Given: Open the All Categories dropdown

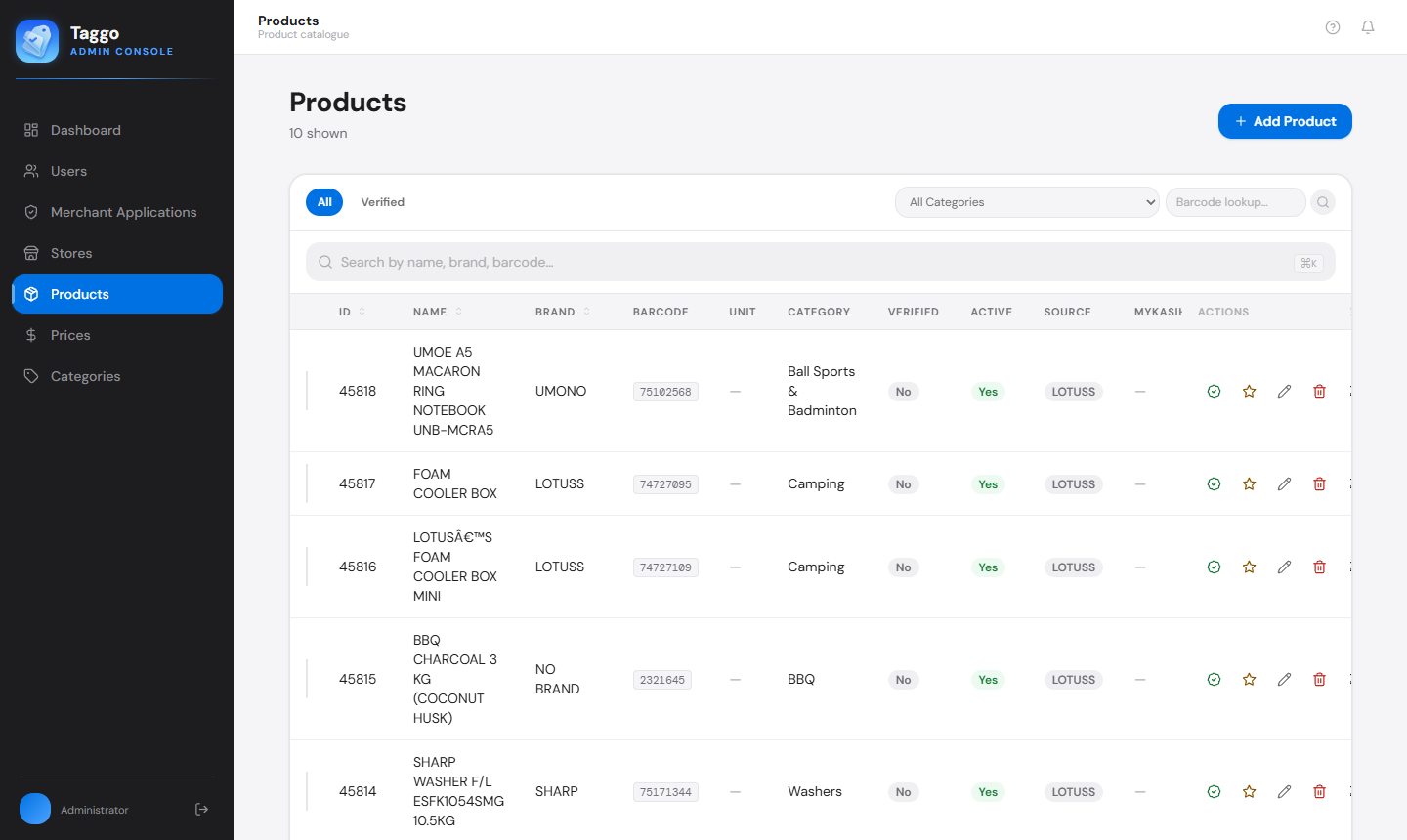Looking at the screenshot, I should click(x=1027, y=202).
